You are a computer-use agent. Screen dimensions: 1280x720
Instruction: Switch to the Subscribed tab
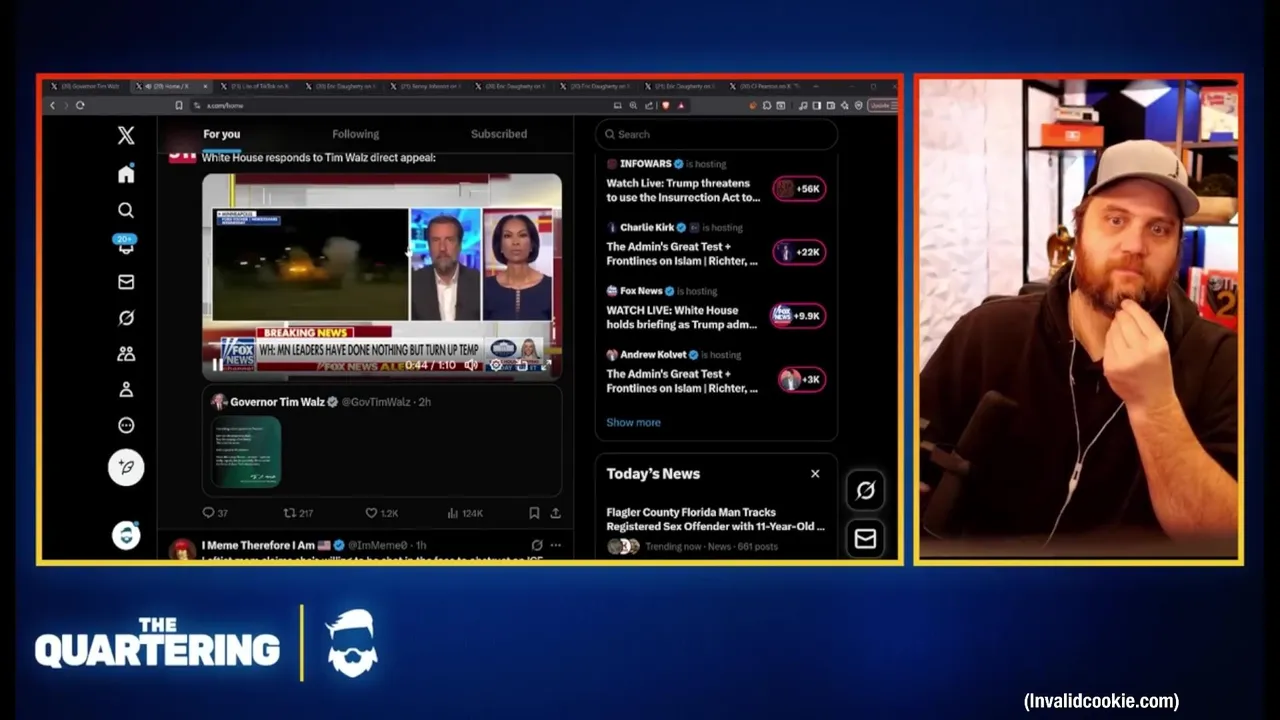coord(499,134)
